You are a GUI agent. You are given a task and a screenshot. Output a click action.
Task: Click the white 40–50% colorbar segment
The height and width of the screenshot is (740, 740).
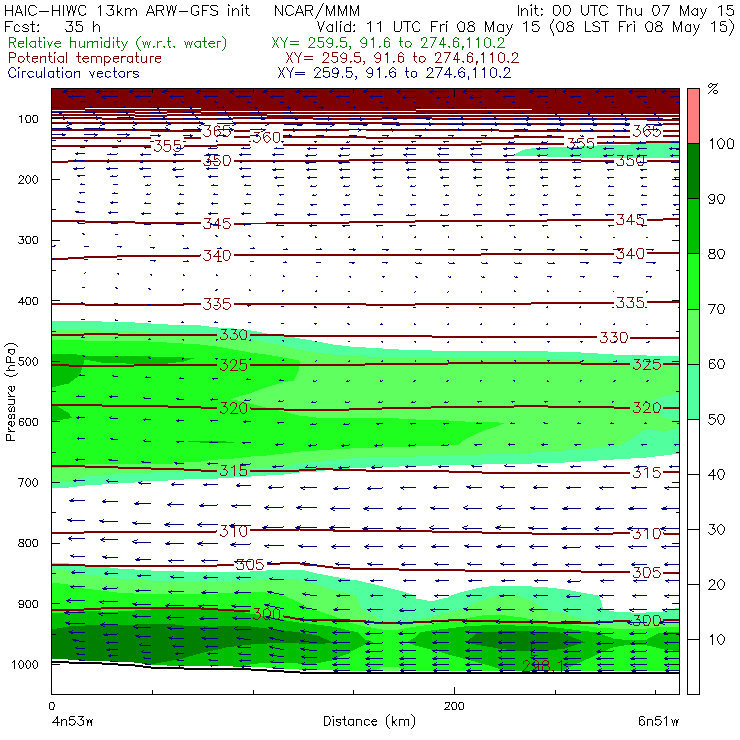[x=693, y=446]
